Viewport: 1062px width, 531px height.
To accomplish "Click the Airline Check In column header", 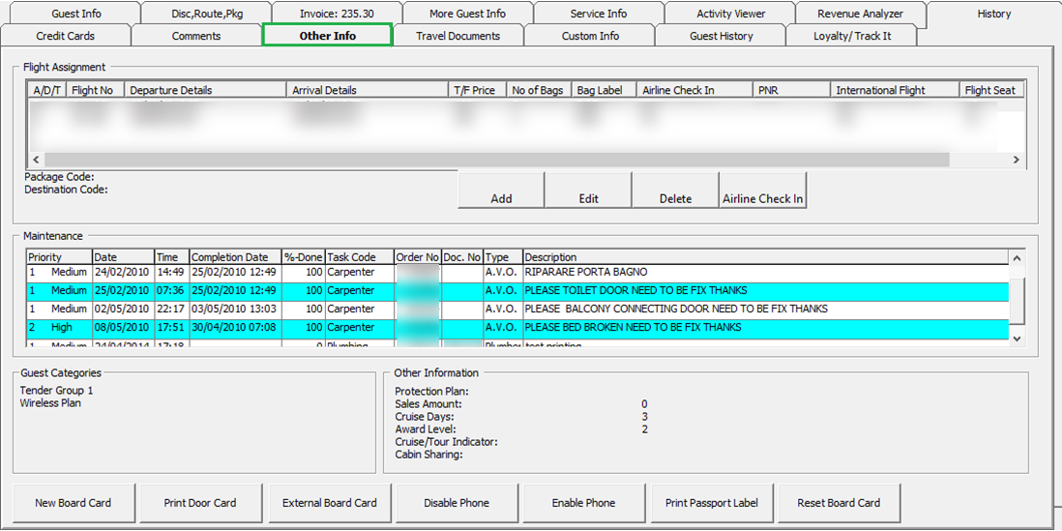I will (696, 90).
